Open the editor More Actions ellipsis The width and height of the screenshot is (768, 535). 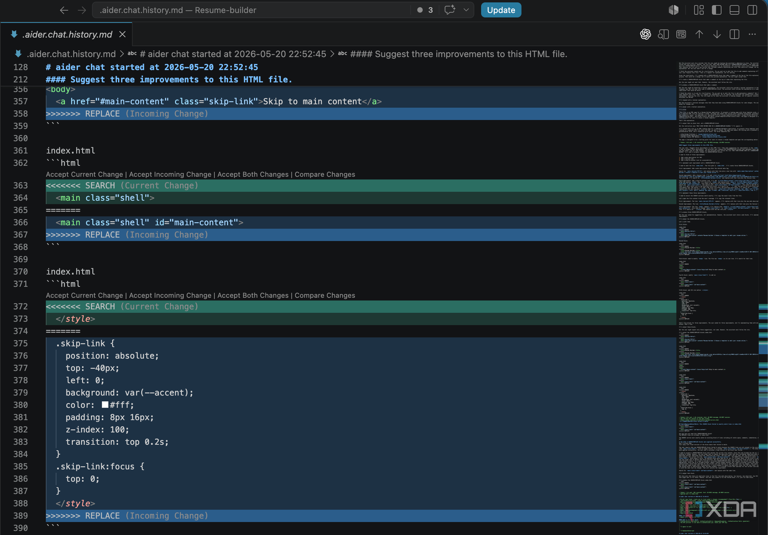tap(752, 34)
